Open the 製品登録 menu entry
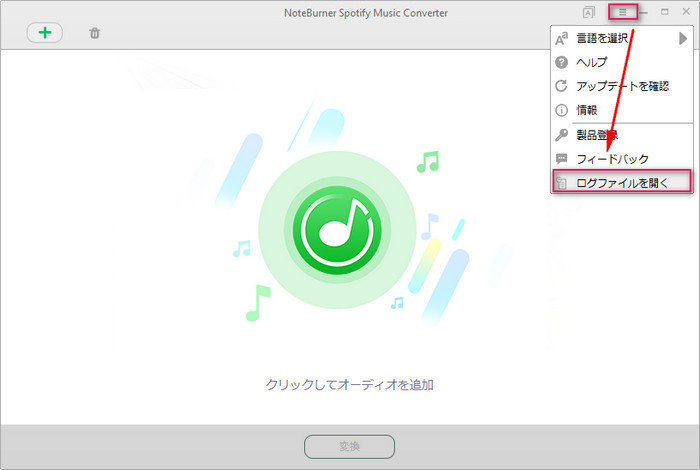Screen dimensions: 700x470 (621, 135)
